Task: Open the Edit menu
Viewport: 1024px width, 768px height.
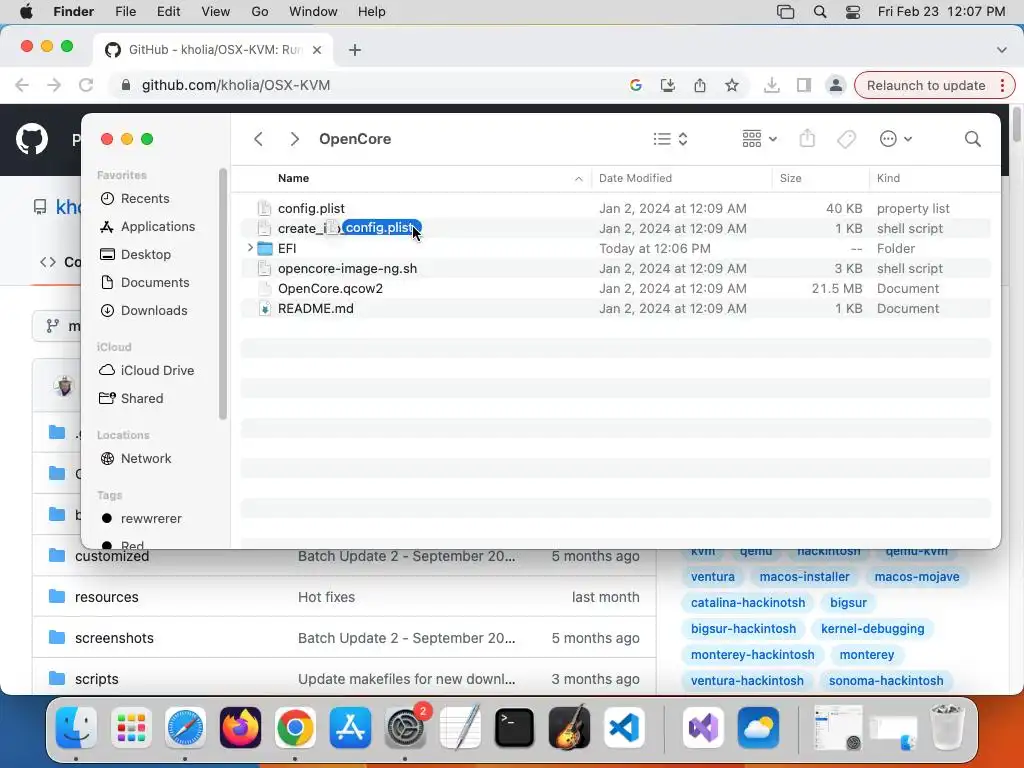Action: [168, 12]
